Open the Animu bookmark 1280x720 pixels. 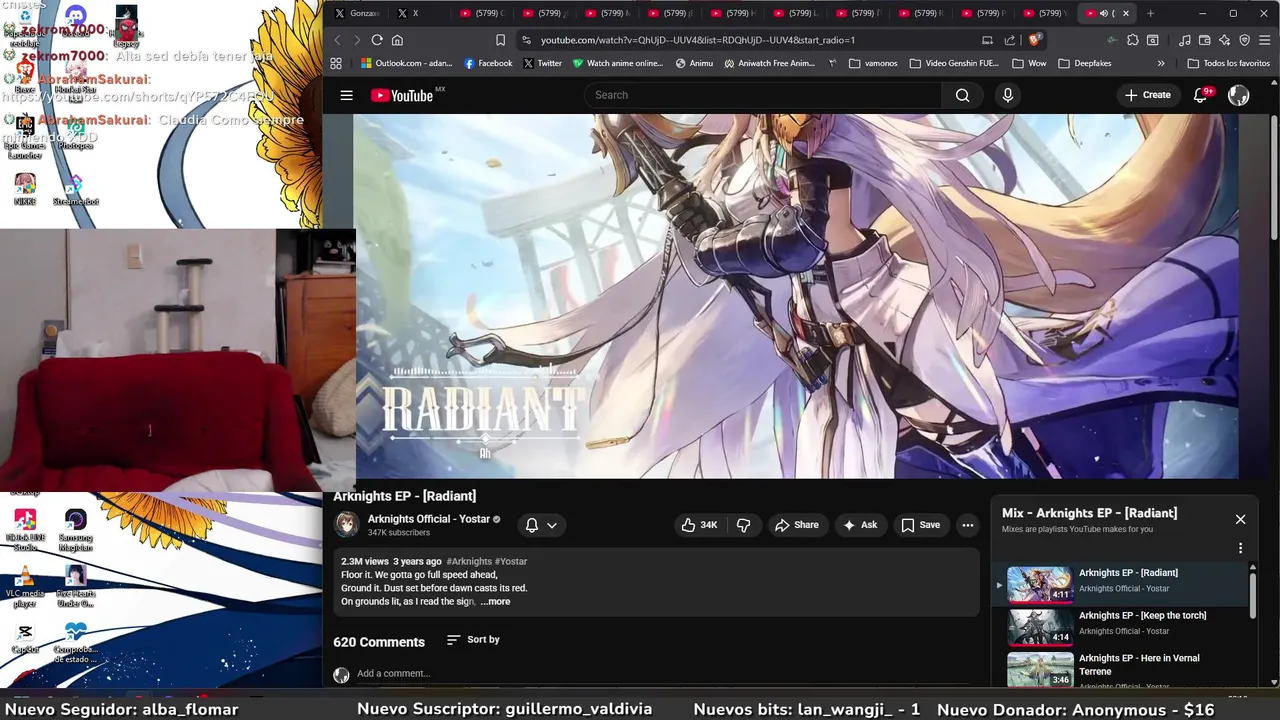(694, 63)
